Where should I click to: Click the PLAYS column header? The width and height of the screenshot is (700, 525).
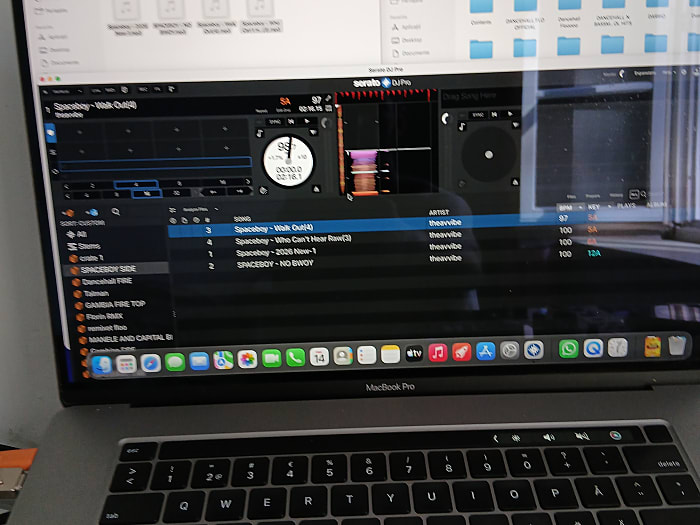626,206
